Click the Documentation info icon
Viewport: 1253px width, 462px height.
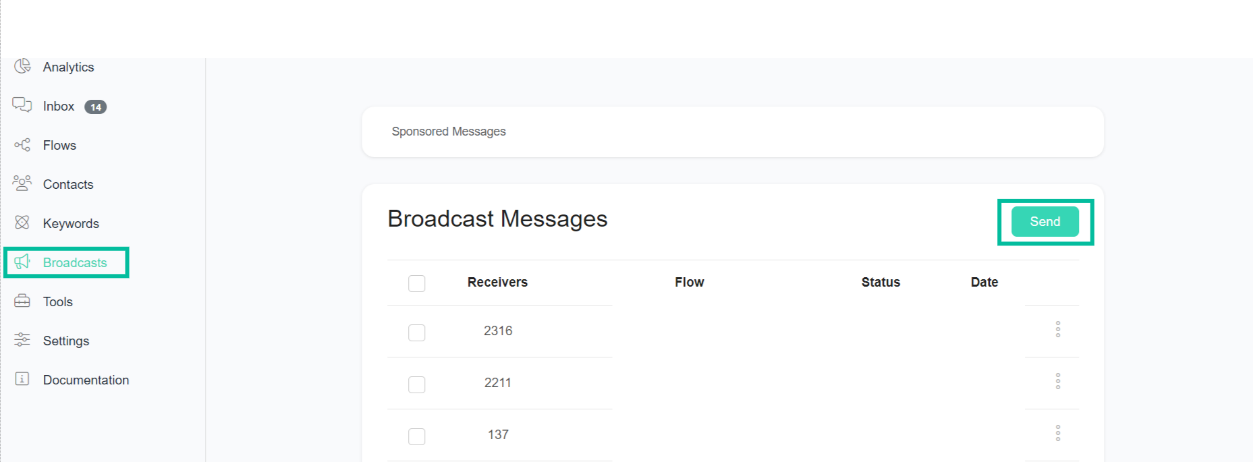[22, 380]
